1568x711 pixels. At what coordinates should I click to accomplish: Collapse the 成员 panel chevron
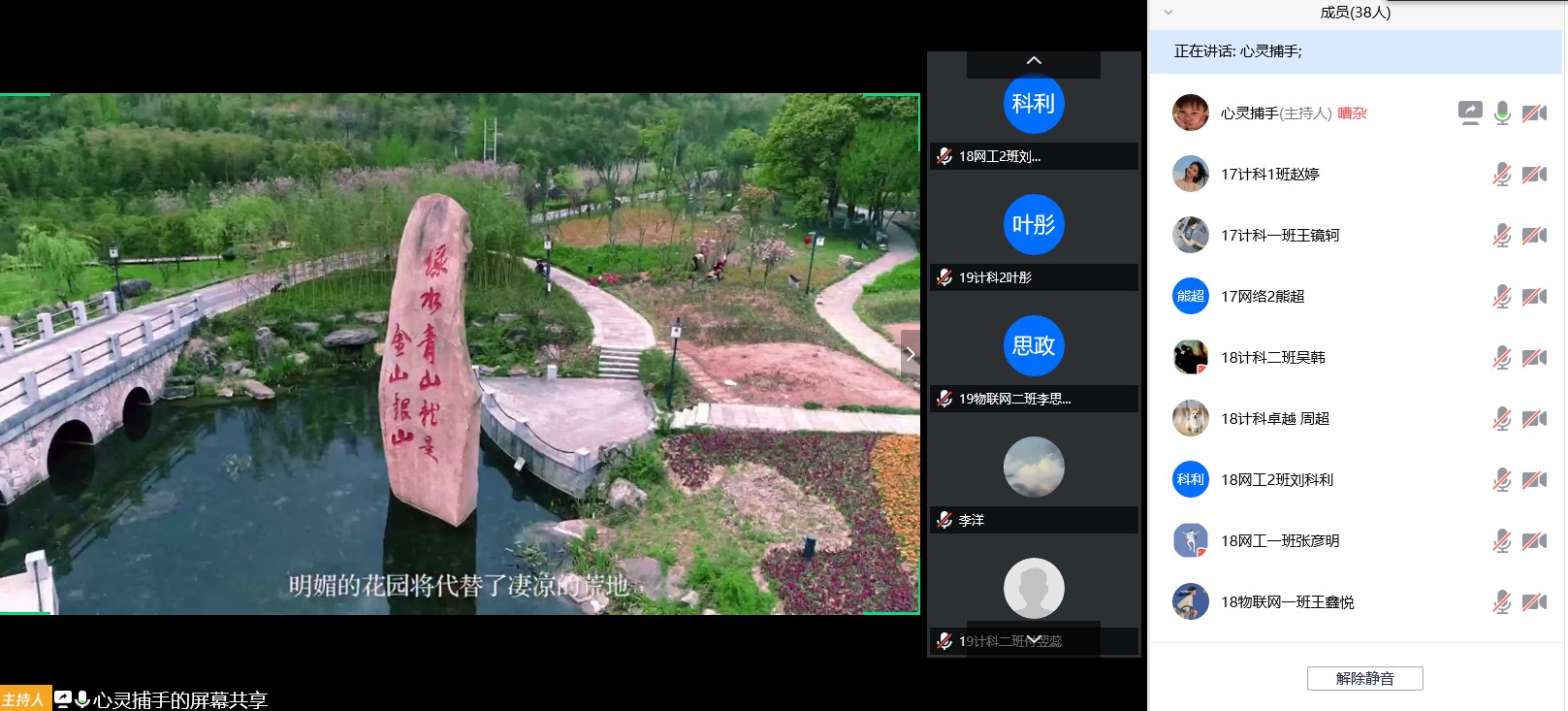1168,13
